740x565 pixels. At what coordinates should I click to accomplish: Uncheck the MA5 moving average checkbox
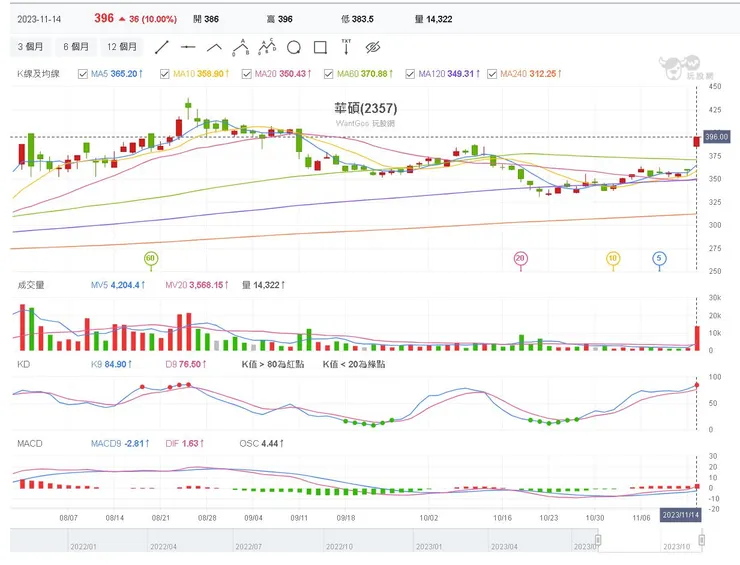tap(83, 74)
